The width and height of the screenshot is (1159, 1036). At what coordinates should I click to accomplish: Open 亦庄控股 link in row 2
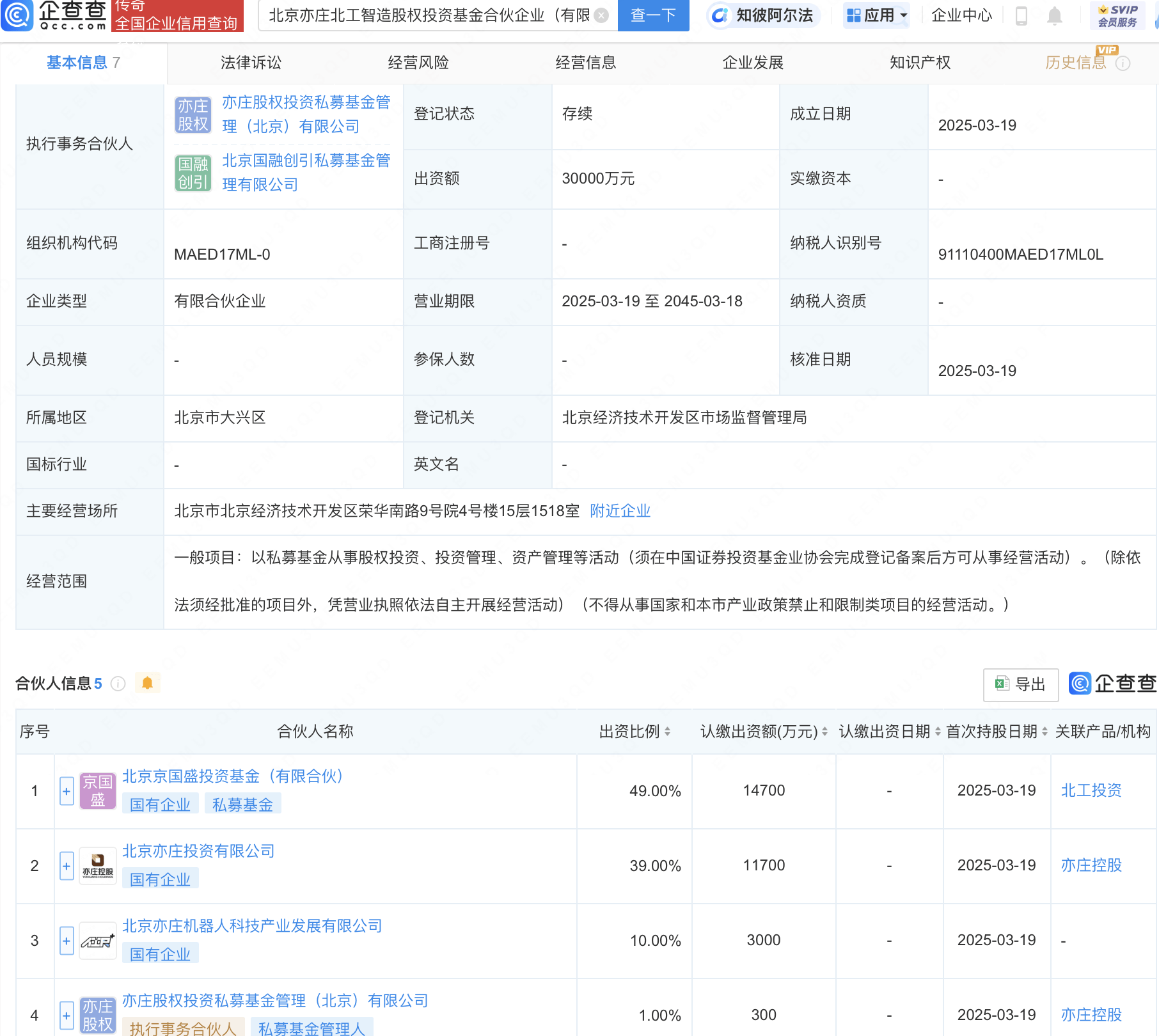click(x=1091, y=865)
